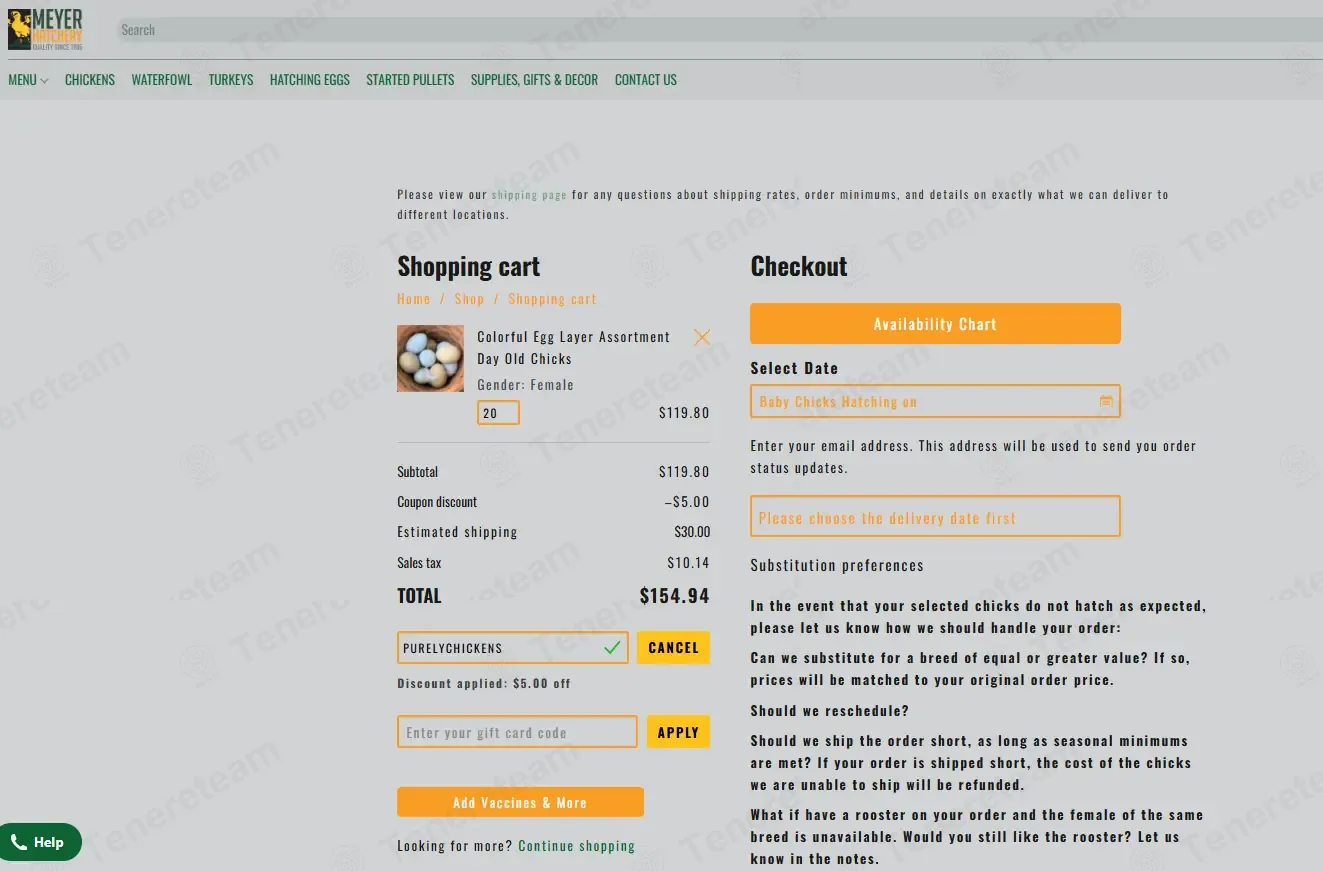Follow the Continue shopping link
The width and height of the screenshot is (1323, 871).
pyautogui.click(x=577, y=846)
